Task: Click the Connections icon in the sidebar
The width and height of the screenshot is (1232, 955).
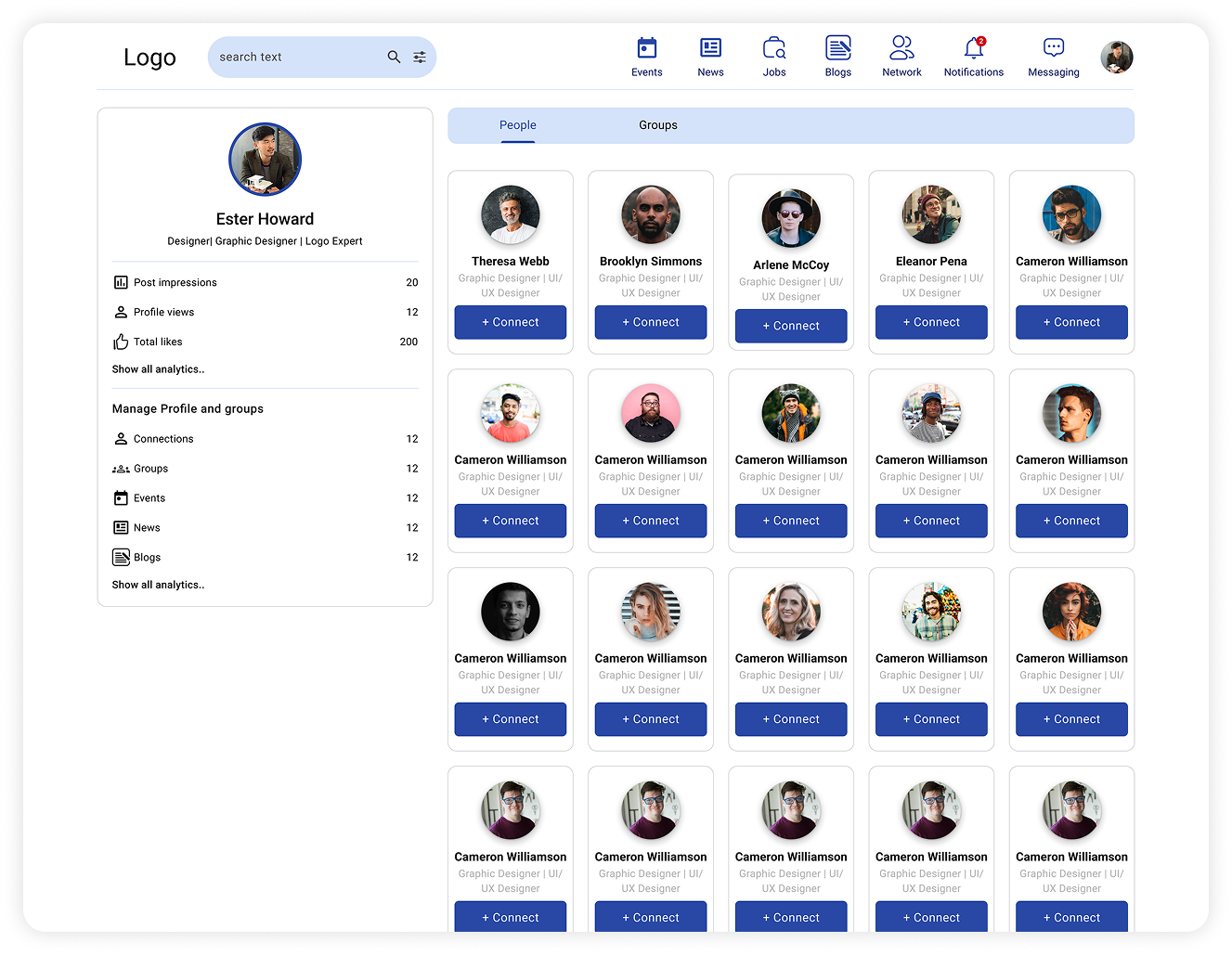Action: pos(121,438)
